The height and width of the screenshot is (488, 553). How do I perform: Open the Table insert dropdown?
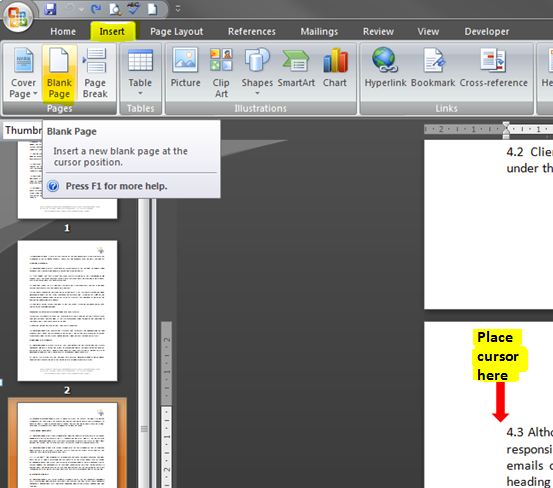[140, 73]
